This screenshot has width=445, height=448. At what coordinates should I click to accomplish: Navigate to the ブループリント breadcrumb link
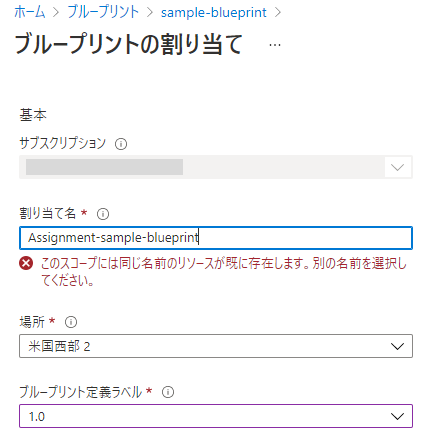103,12
